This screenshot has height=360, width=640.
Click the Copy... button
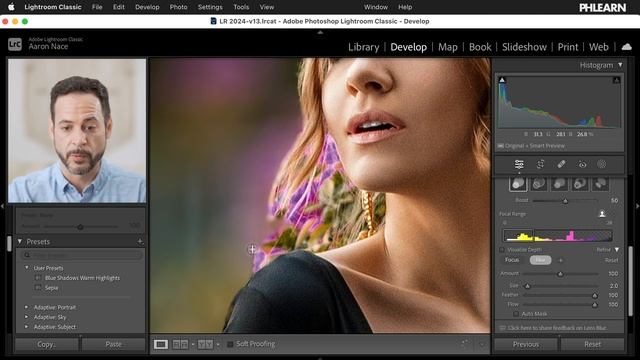[47, 344]
